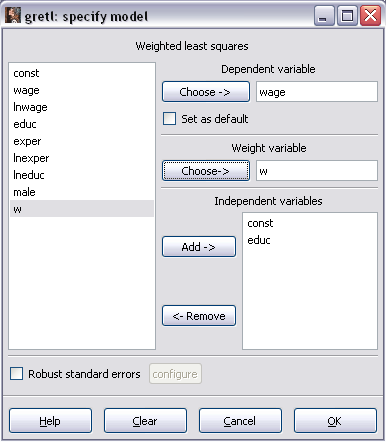Click Choose-> for the weight variable
Viewport: 386px width, 442px height.
pos(206,171)
